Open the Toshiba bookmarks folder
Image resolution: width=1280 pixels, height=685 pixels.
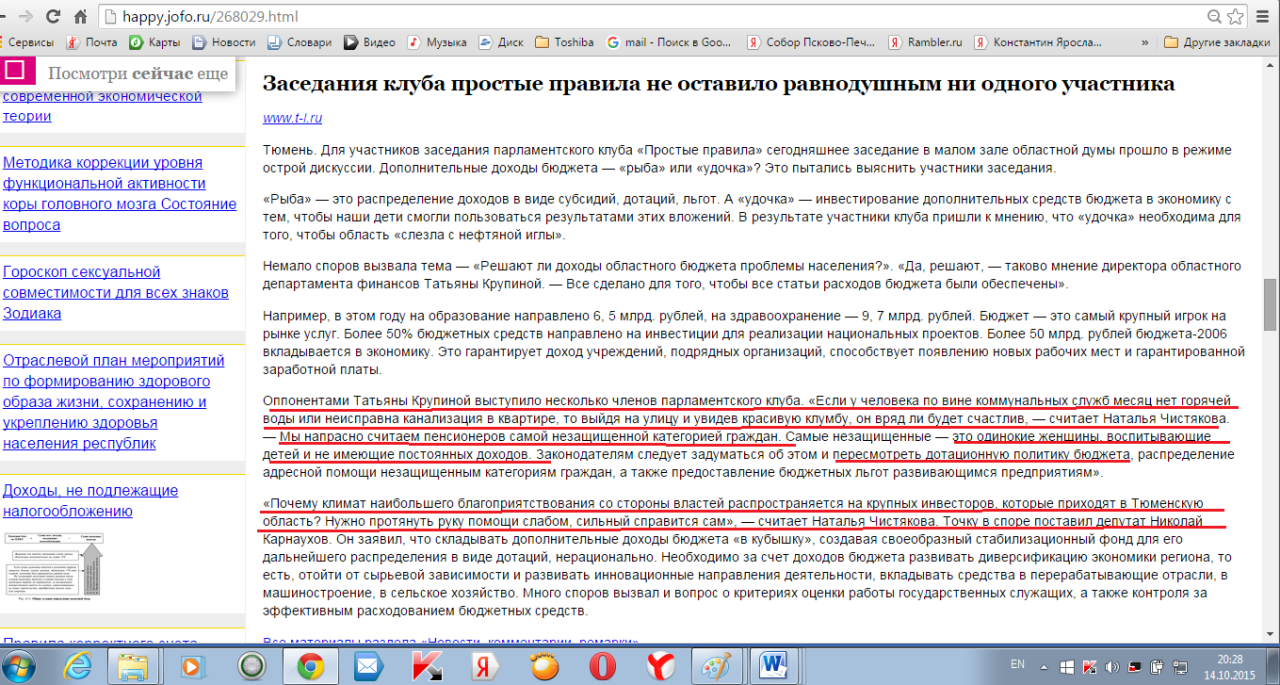pos(564,43)
